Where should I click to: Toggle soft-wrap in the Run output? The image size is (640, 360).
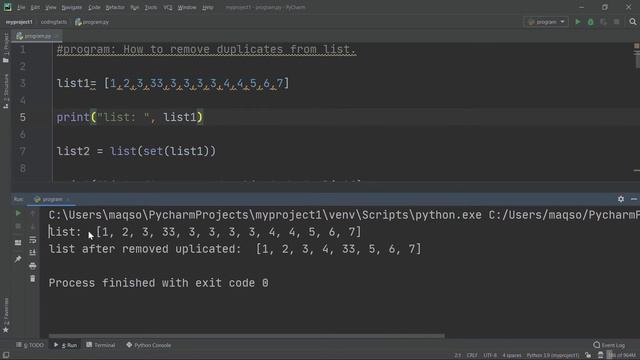pyautogui.click(x=33, y=240)
